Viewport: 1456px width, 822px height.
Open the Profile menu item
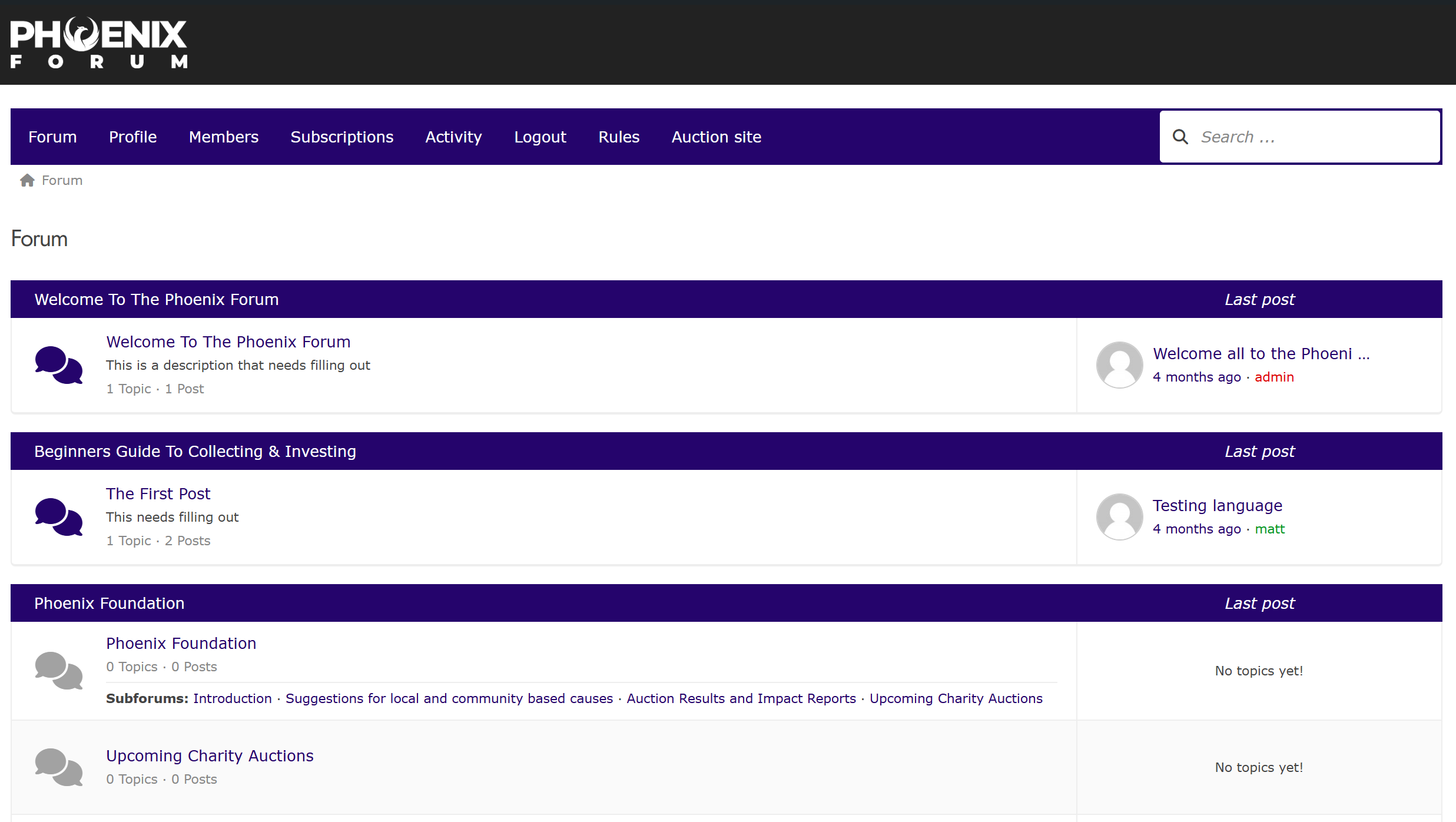click(x=132, y=137)
